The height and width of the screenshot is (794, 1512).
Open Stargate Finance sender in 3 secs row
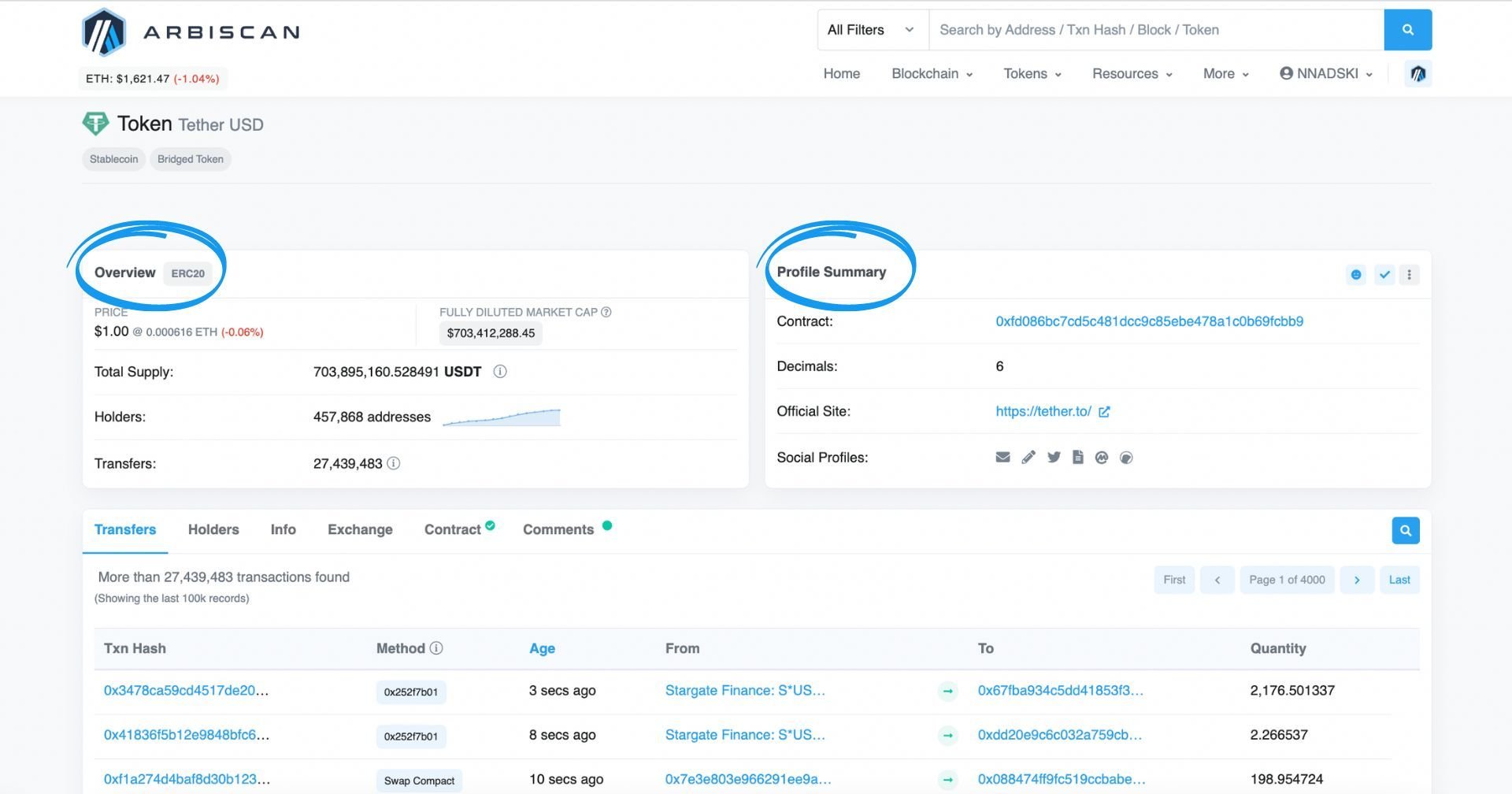(745, 690)
